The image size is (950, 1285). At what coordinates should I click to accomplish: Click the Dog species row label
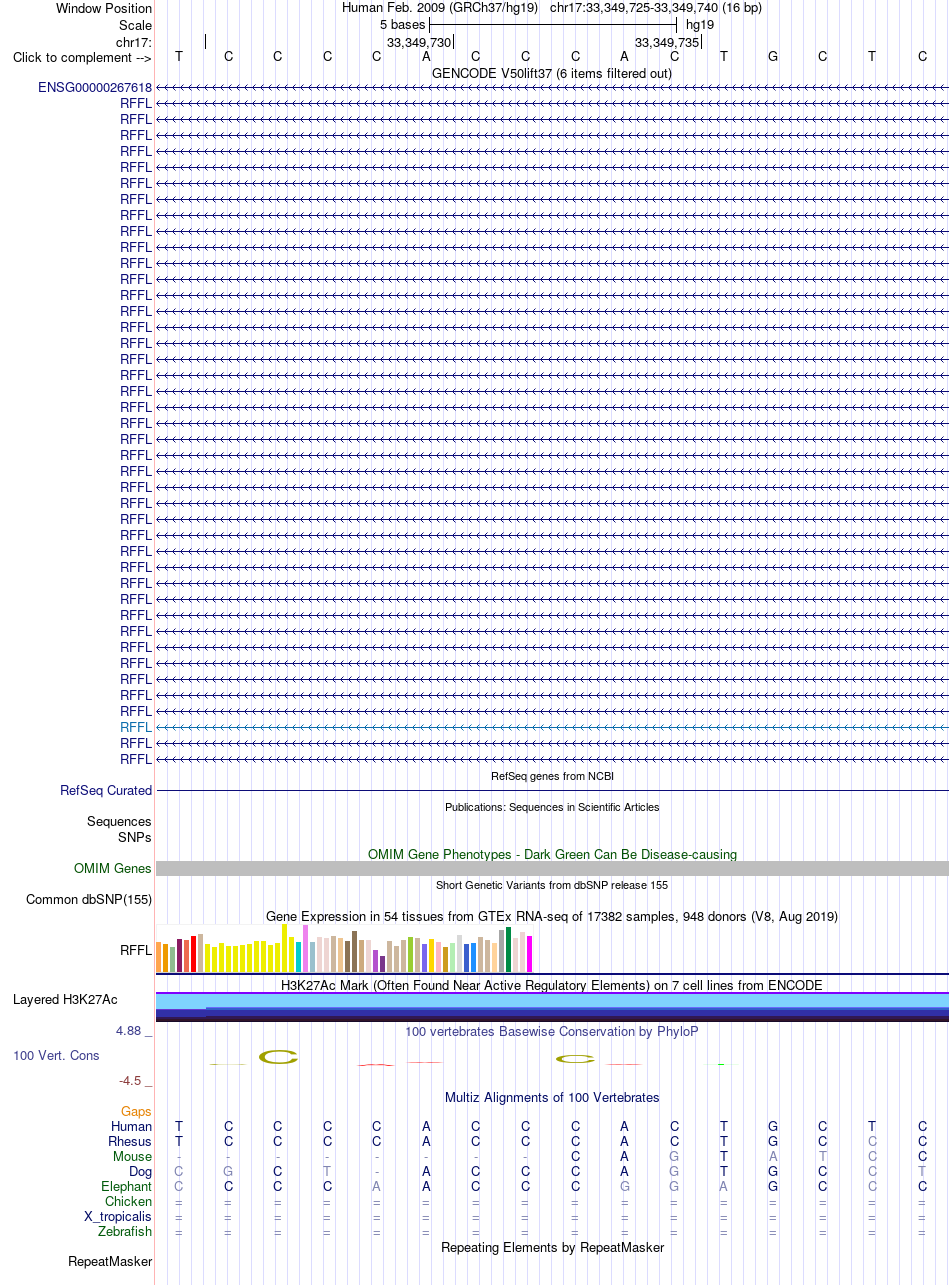[141, 1171]
